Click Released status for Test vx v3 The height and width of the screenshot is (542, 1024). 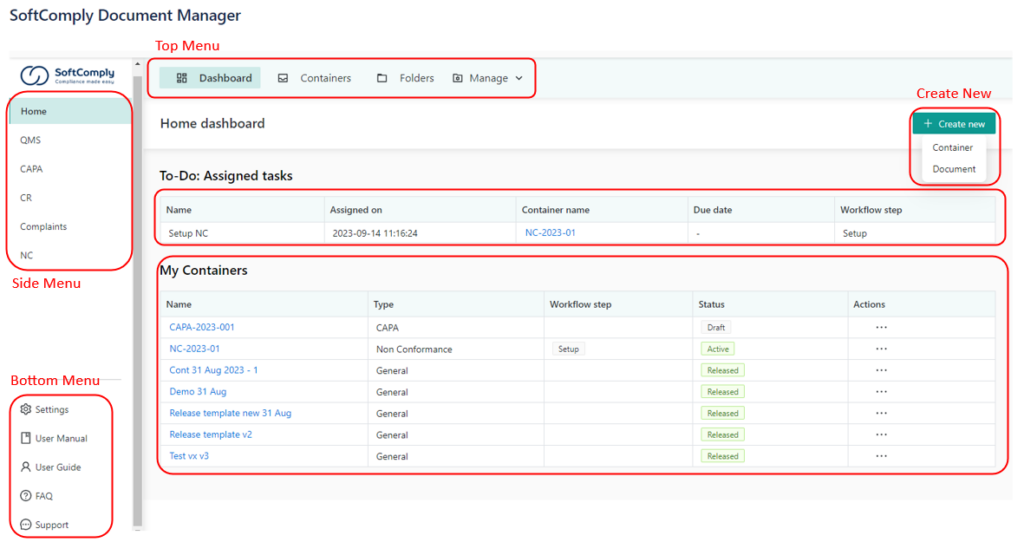[722, 456]
